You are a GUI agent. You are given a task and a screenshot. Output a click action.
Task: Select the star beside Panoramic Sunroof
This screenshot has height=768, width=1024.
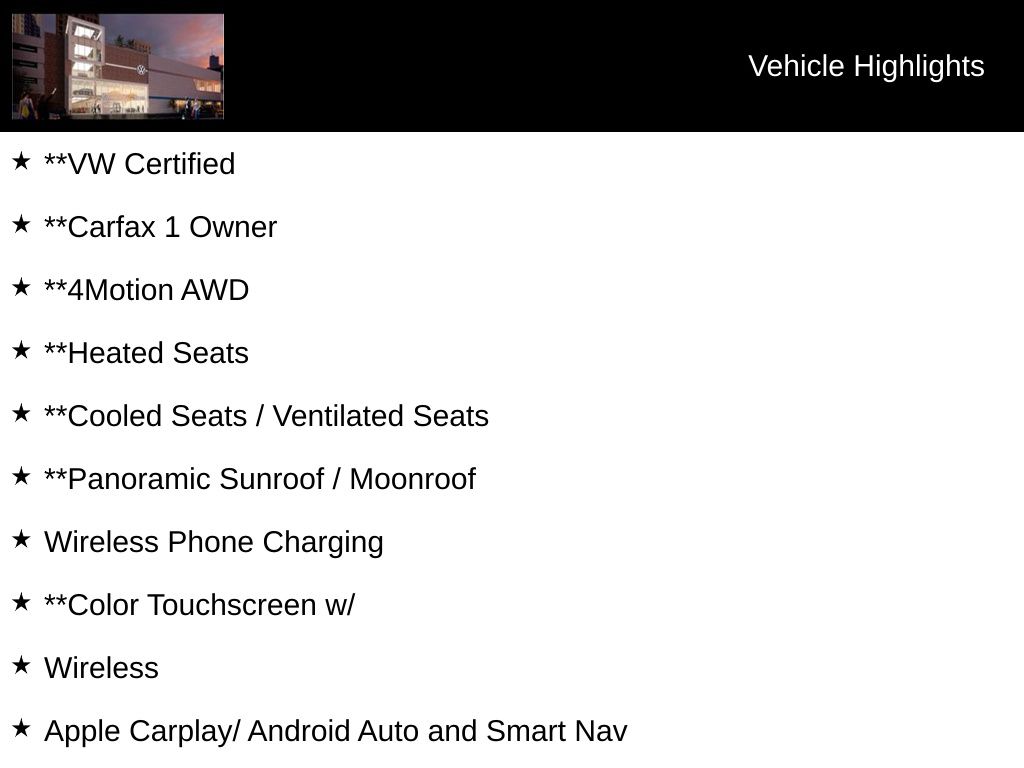coord(21,476)
